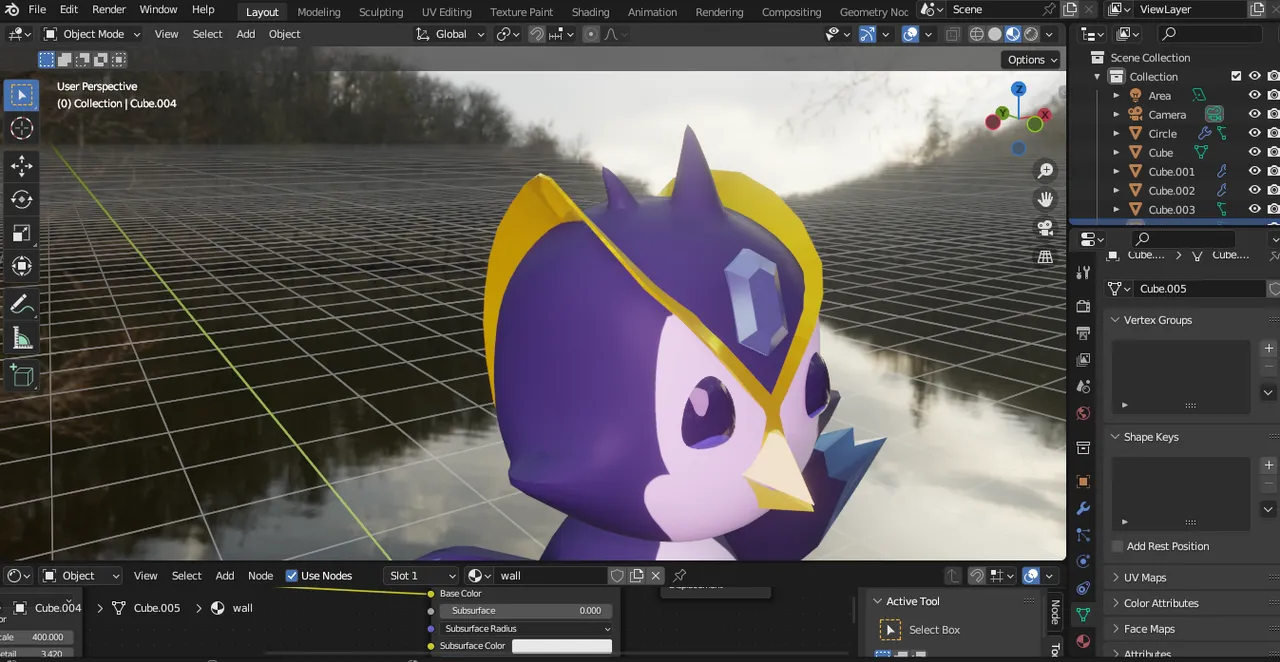
Task: Hide the Circle object in outliner
Action: point(1254,134)
